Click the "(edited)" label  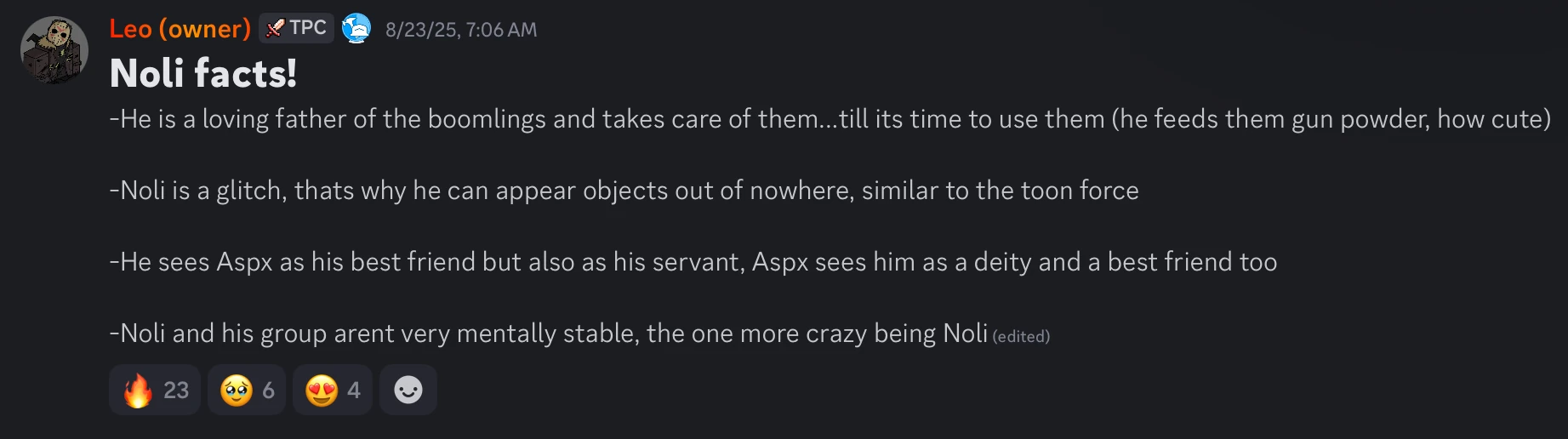[x=1021, y=337]
